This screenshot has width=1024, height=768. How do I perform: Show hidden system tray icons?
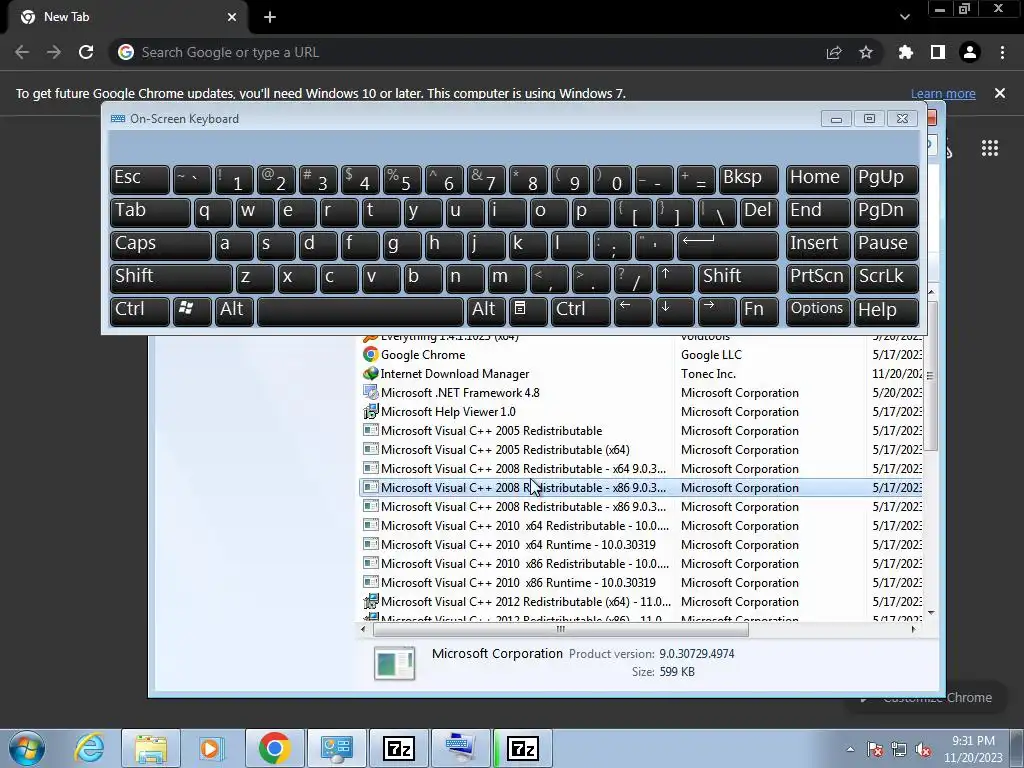click(850, 749)
